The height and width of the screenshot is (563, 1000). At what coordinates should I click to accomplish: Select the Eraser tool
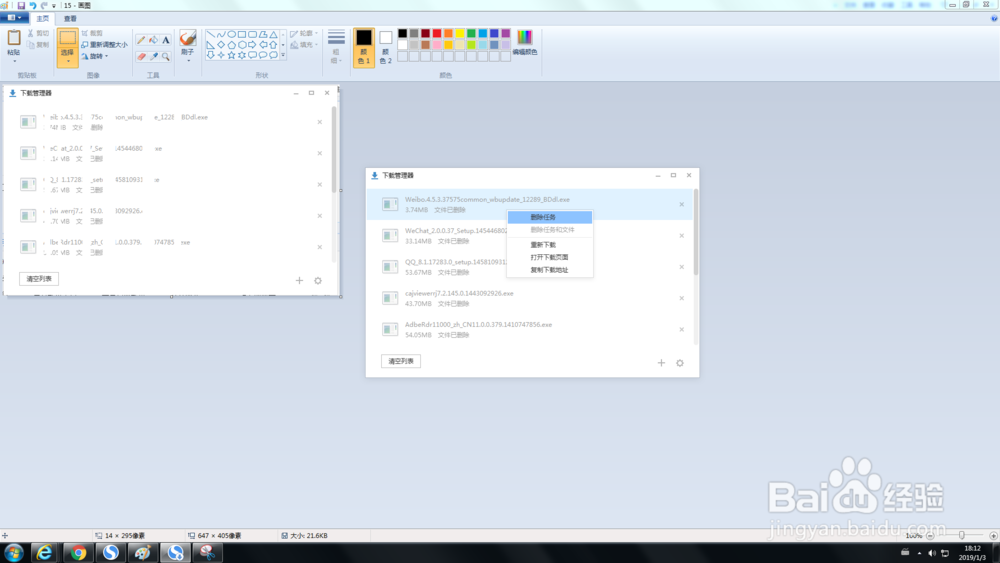click(x=141, y=56)
